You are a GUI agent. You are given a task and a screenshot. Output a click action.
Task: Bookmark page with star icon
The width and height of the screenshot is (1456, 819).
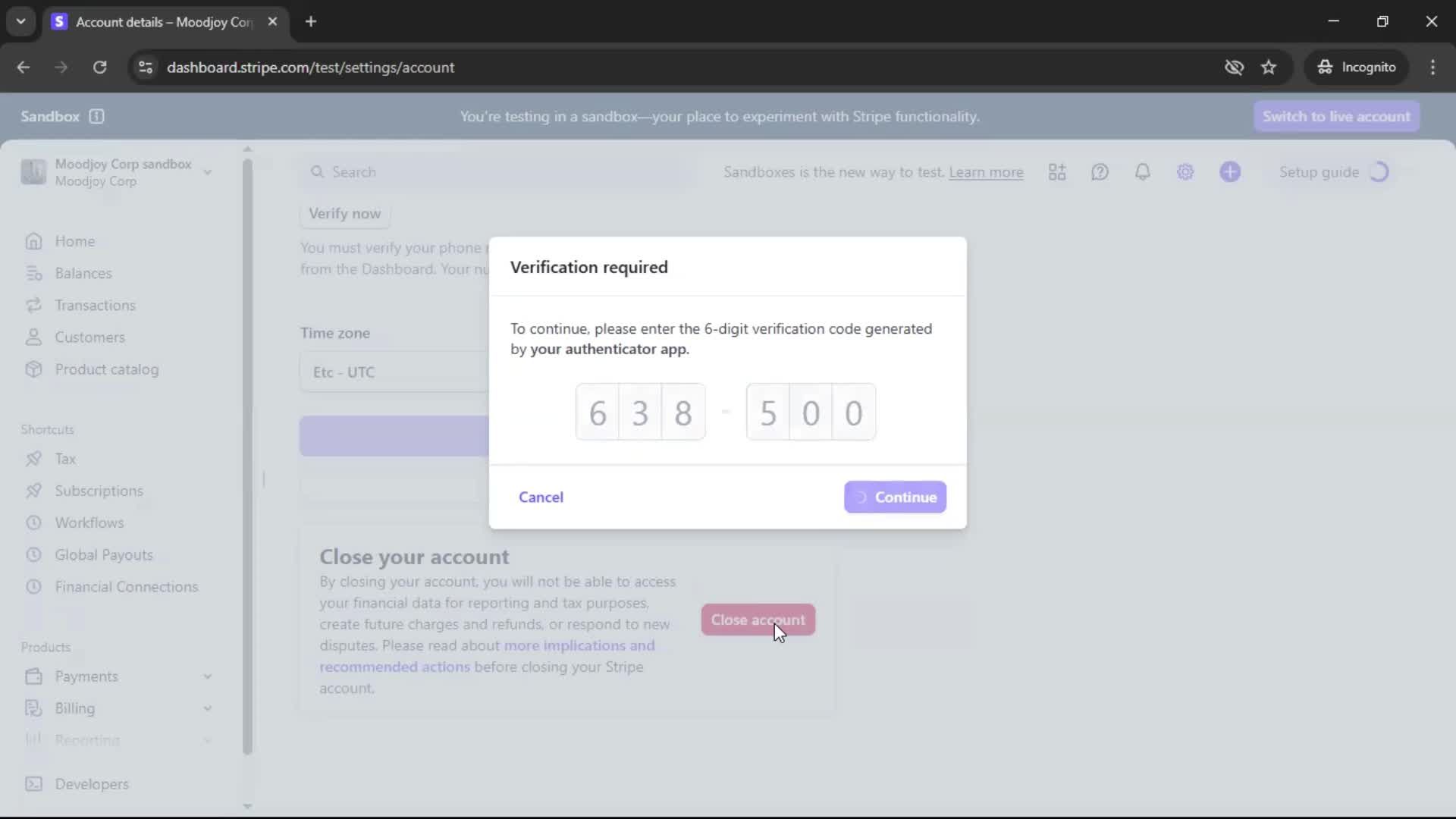(x=1269, y=67)
